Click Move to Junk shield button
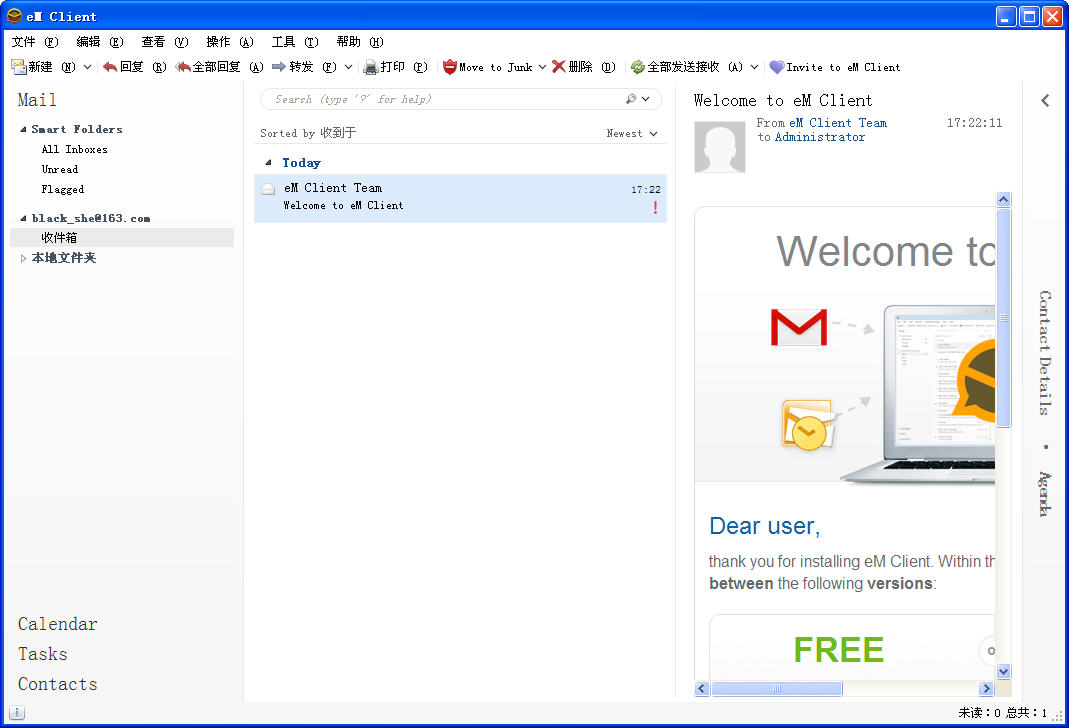1069x728 pixels. 487,67
